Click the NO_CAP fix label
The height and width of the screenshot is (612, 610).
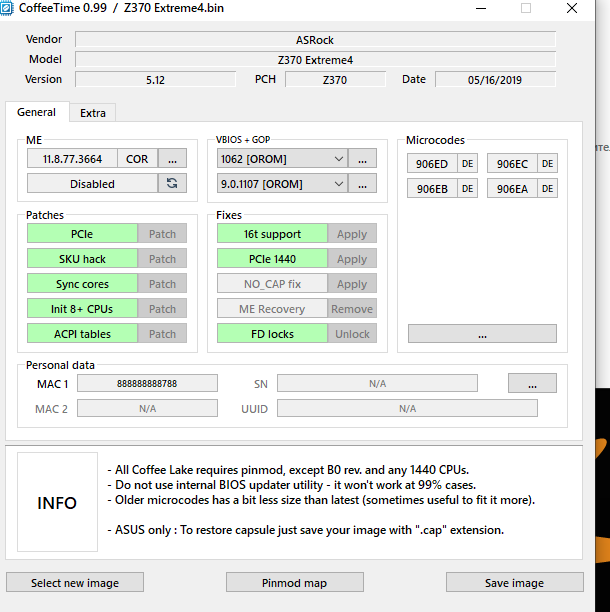pos(272,284)
